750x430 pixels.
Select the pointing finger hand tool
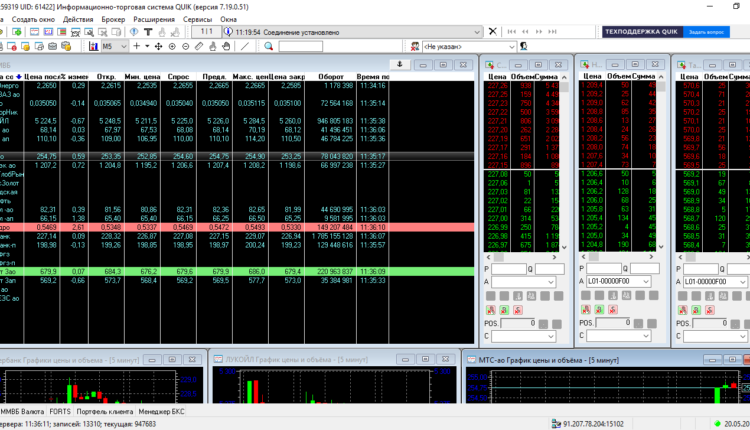coord(213,46)
